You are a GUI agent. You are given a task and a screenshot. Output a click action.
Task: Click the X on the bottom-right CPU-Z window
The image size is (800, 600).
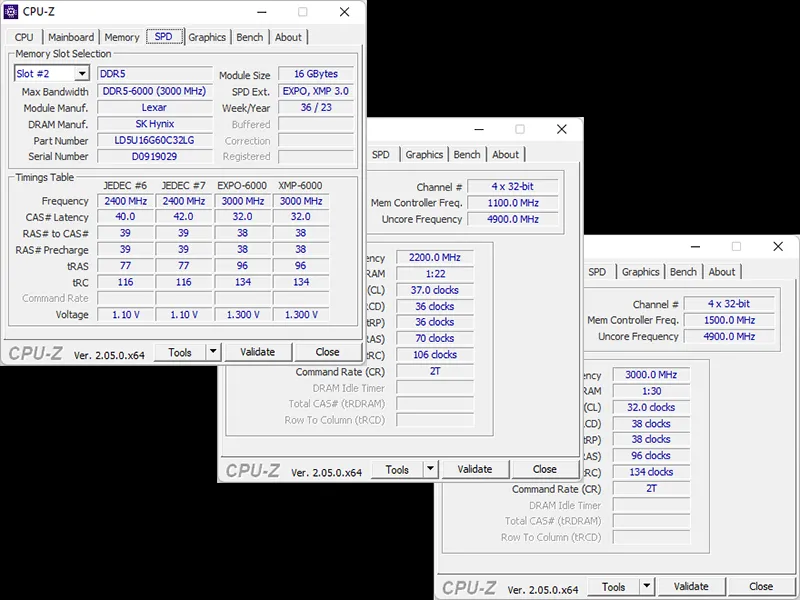(778, 246)
